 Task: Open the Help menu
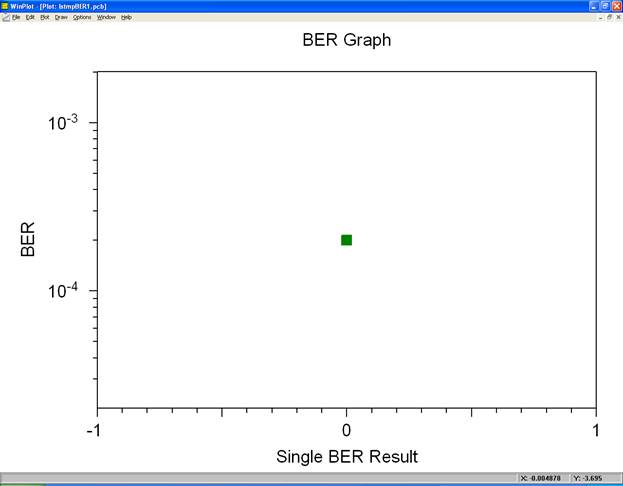tap(126, 17)
